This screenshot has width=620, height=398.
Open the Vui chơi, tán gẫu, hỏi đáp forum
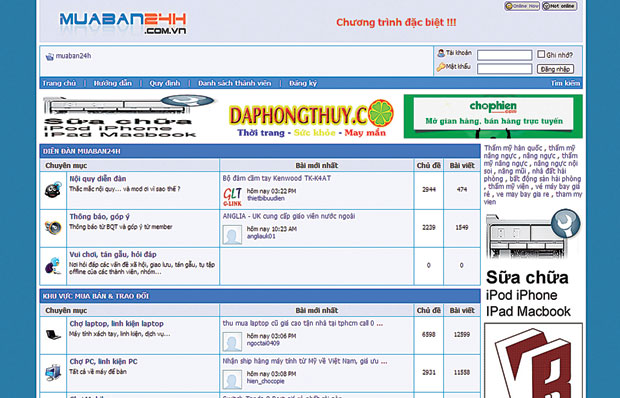(113, 255)
